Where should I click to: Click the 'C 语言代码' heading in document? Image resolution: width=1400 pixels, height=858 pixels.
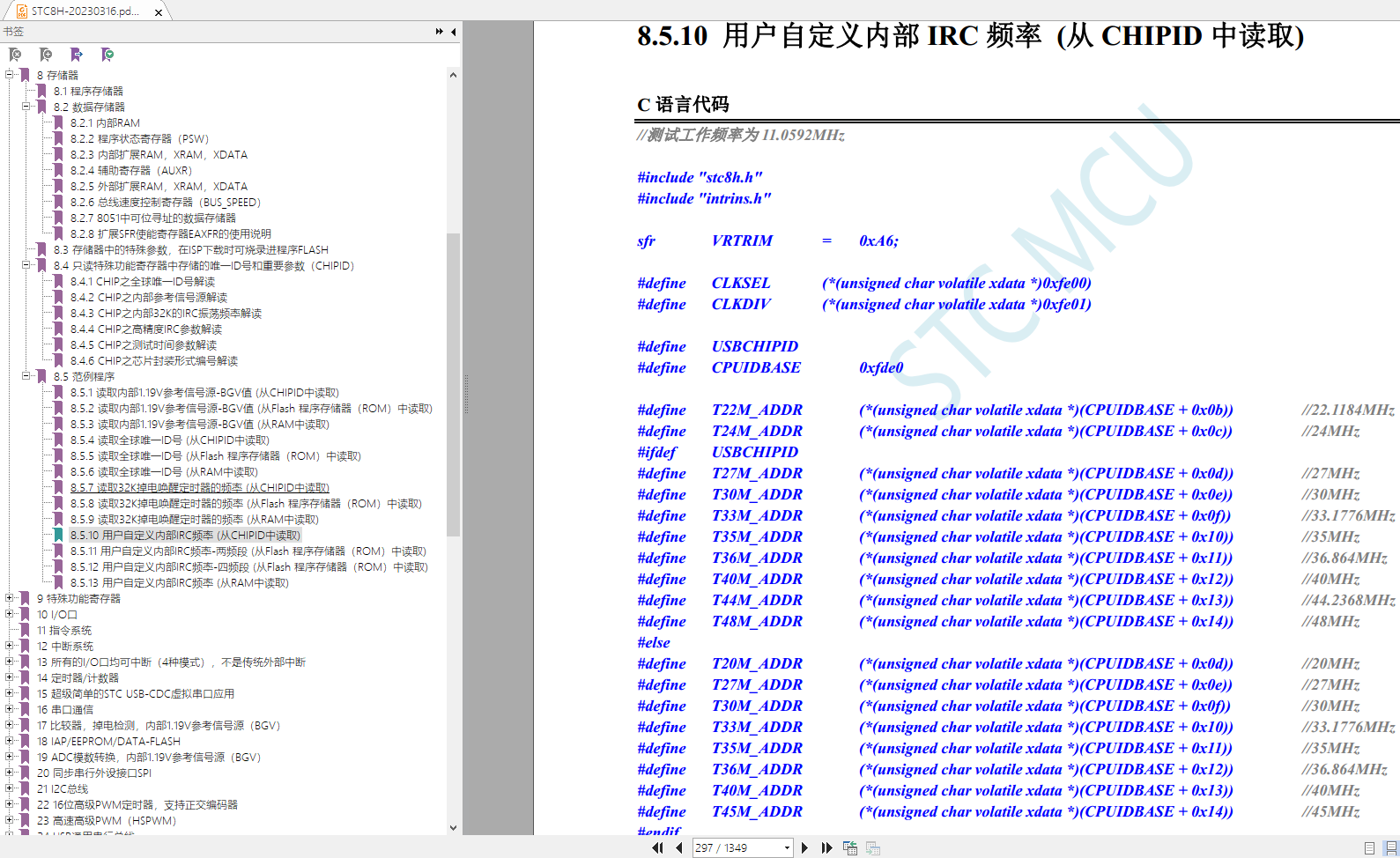click(683, 104)
